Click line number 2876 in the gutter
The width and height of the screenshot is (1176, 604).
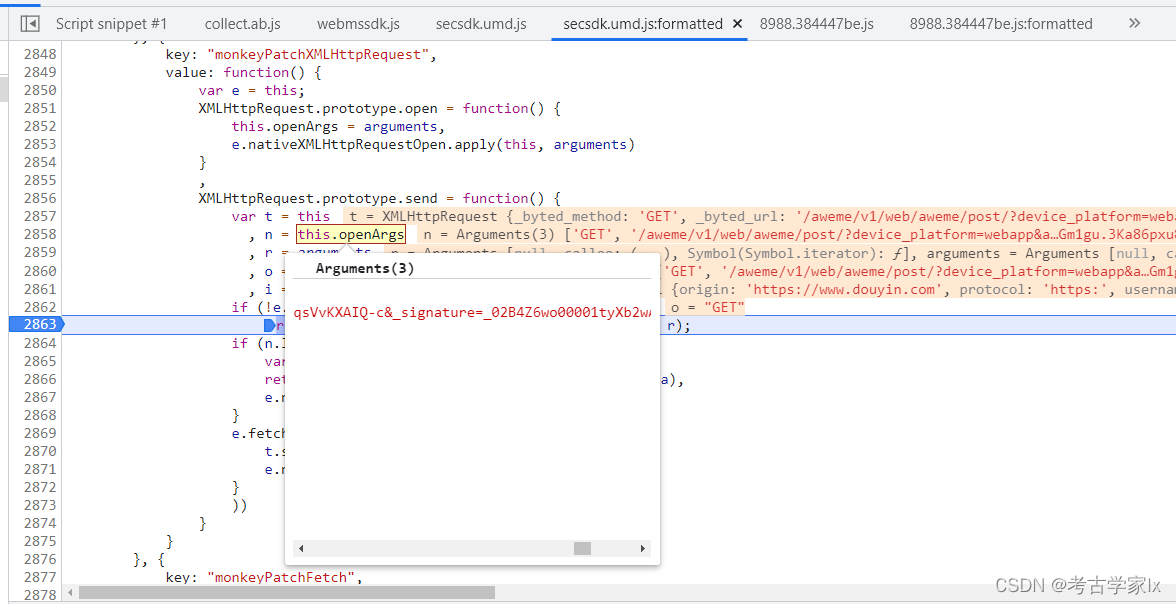tap(40, 559)
